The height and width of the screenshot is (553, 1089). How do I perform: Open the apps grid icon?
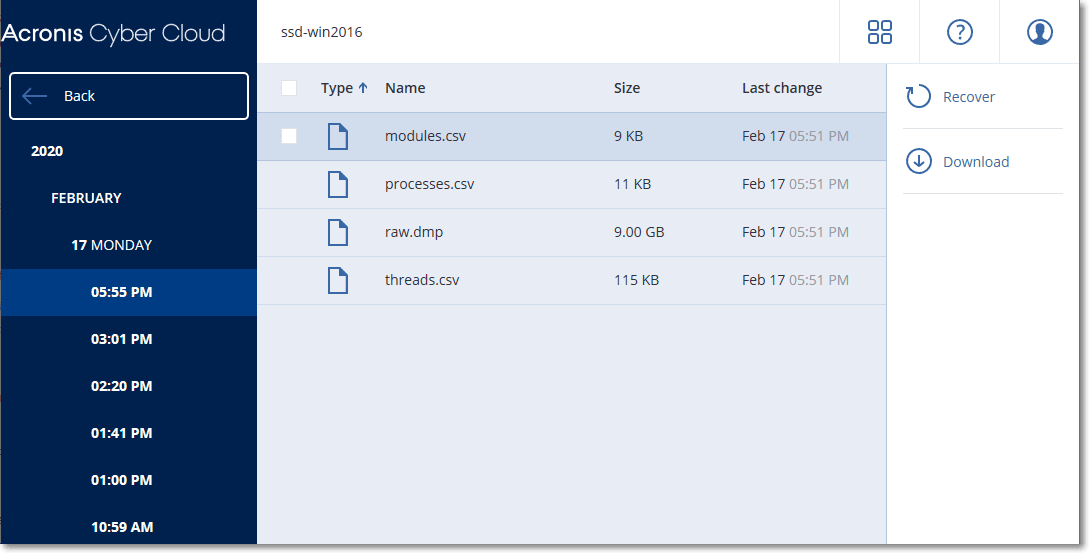879,32
